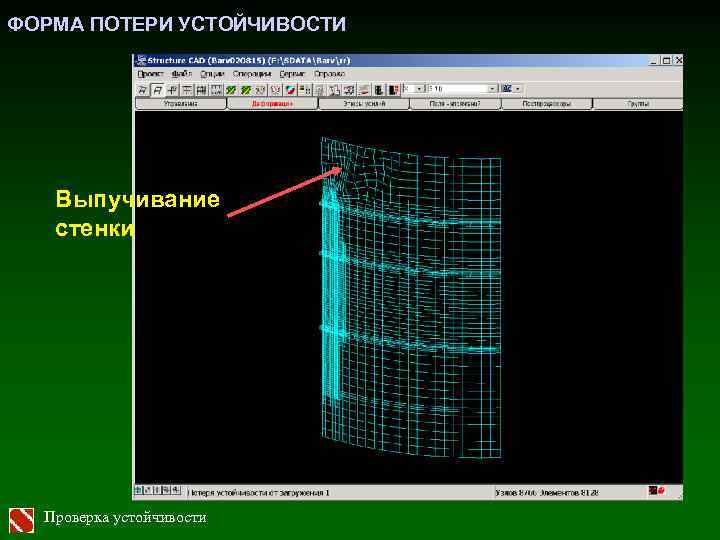This screenshot has height=540, width=720.
Task: Open the Операции menu
Action: pyautogui.click(x=252, y=74)
